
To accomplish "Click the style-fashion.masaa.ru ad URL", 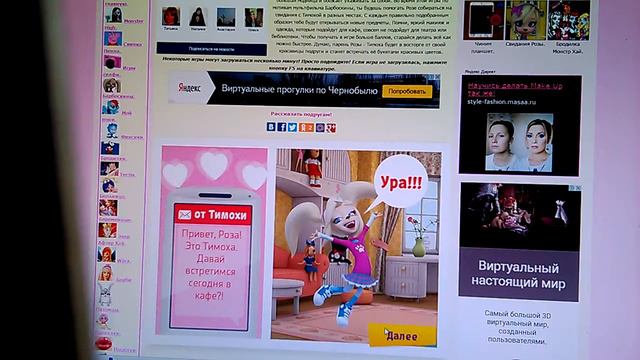I will [502, 102].
